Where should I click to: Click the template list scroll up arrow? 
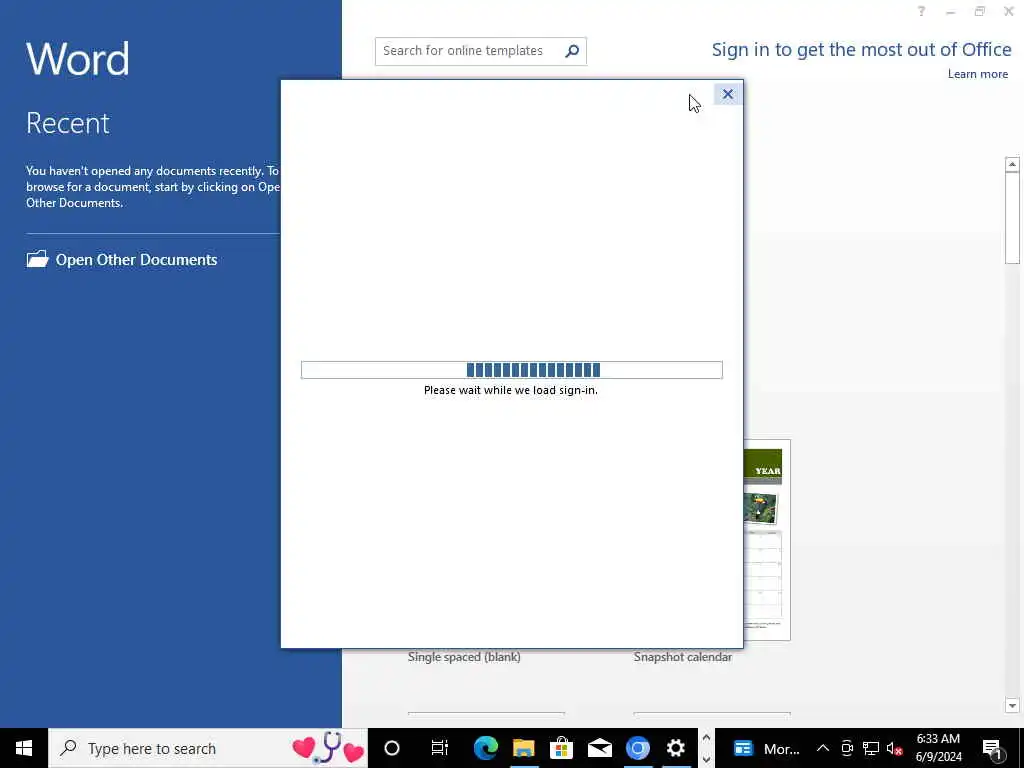tap(1012, 164)
